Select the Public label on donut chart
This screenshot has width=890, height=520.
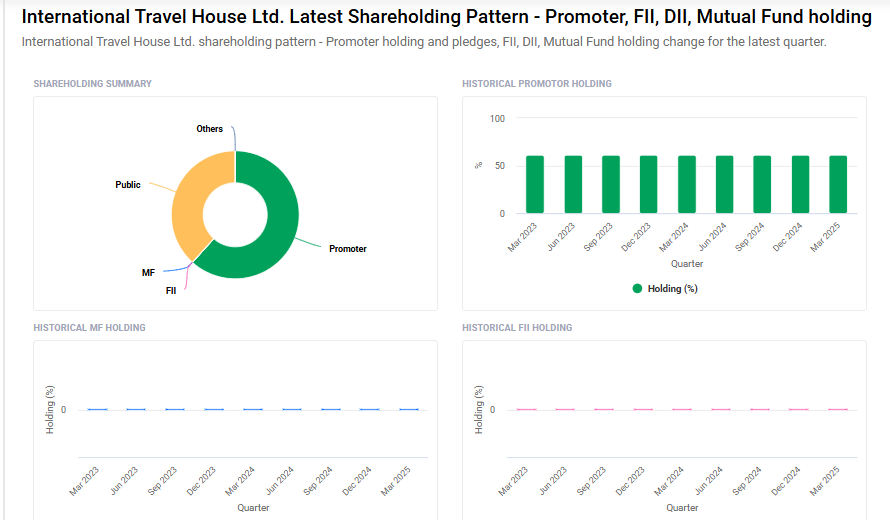tap(128, 184)
